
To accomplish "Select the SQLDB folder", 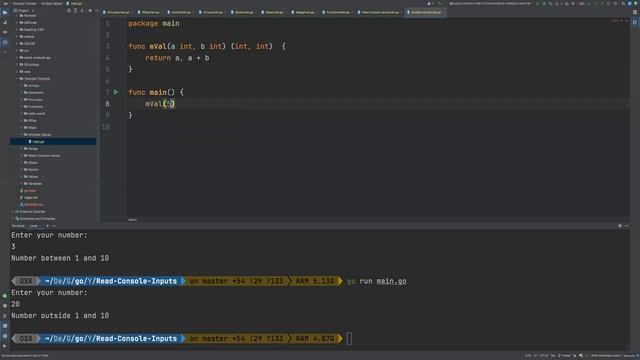I will pyautogui.click(x=29, y=44).
